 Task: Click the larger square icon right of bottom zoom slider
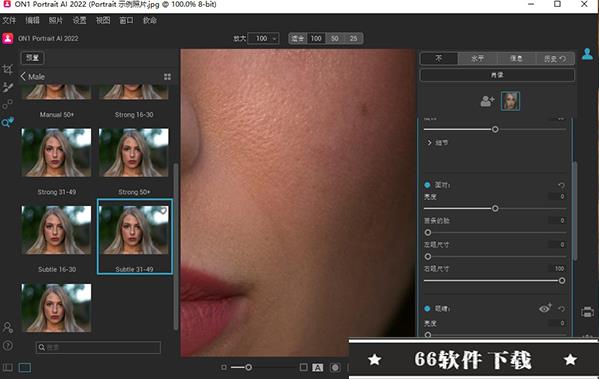303,368
